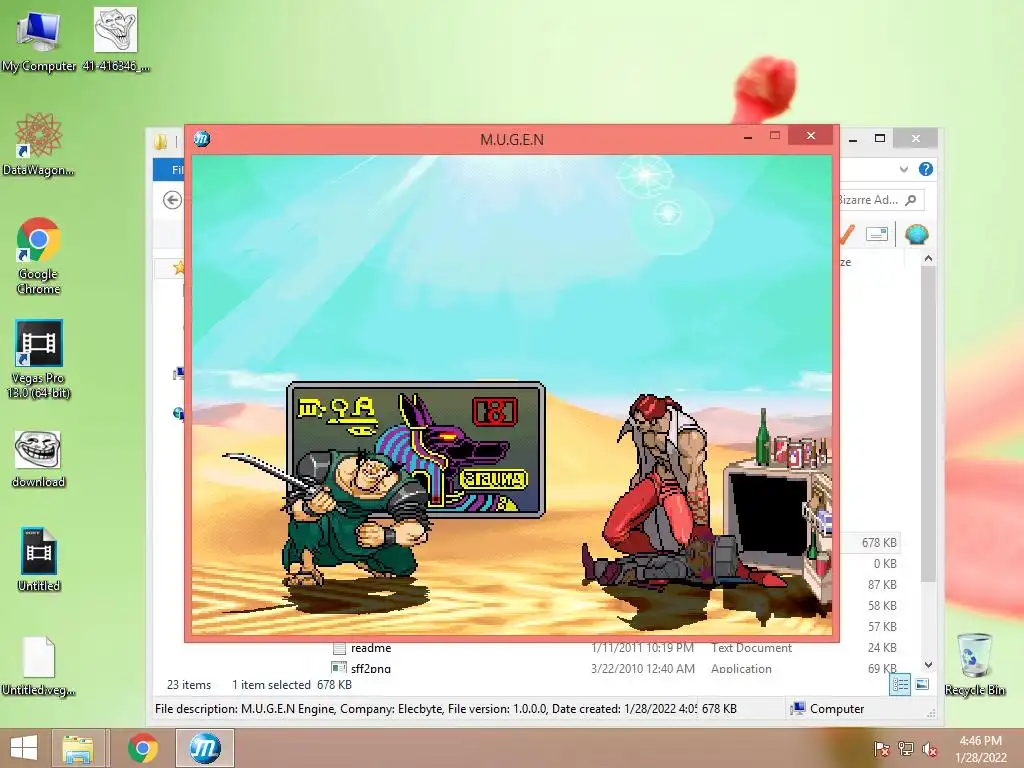The height and width of the screenshot is (768, 1024).
Task: Launch the DataWagon desktop shortcut
Action: [38, 144]
